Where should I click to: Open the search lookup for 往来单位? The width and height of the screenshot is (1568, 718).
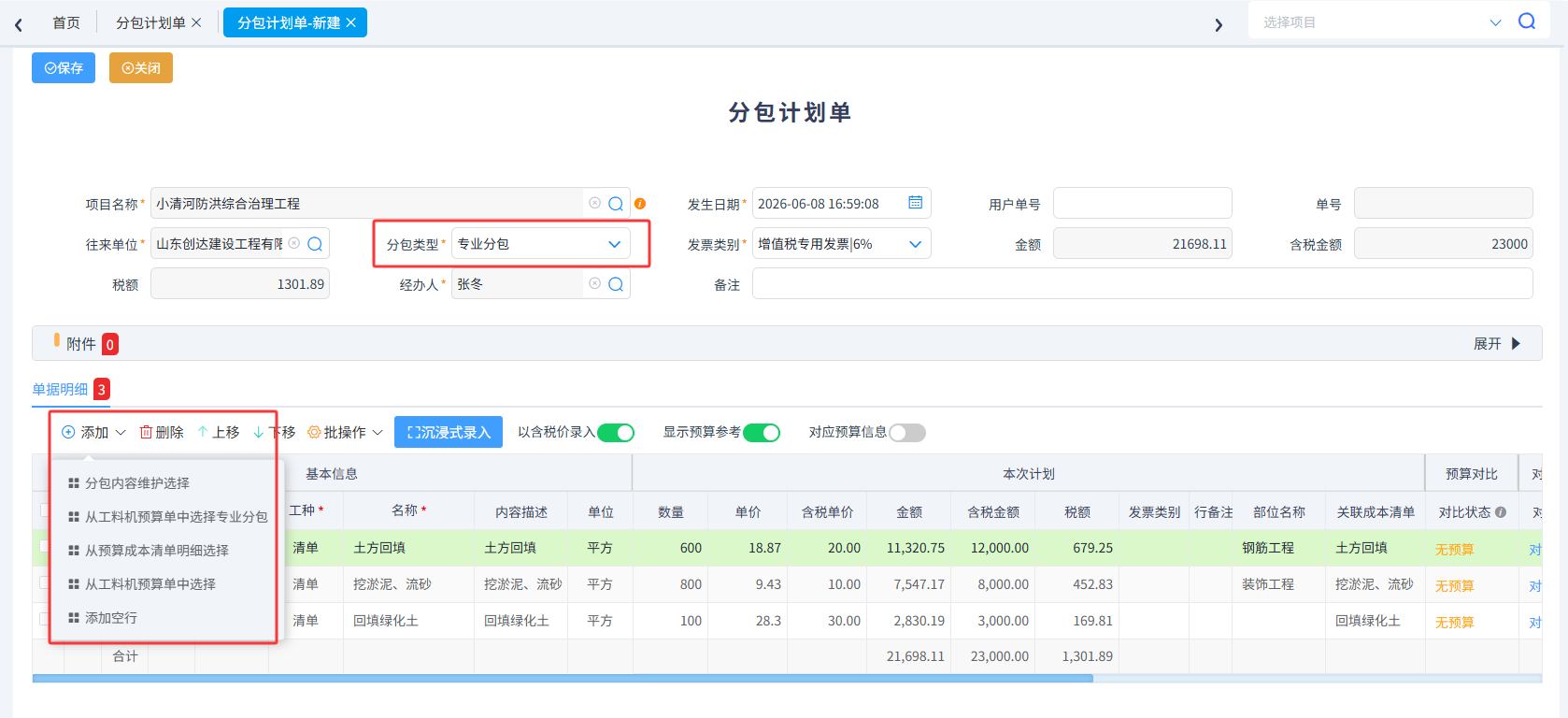click(x=315, y=244)
